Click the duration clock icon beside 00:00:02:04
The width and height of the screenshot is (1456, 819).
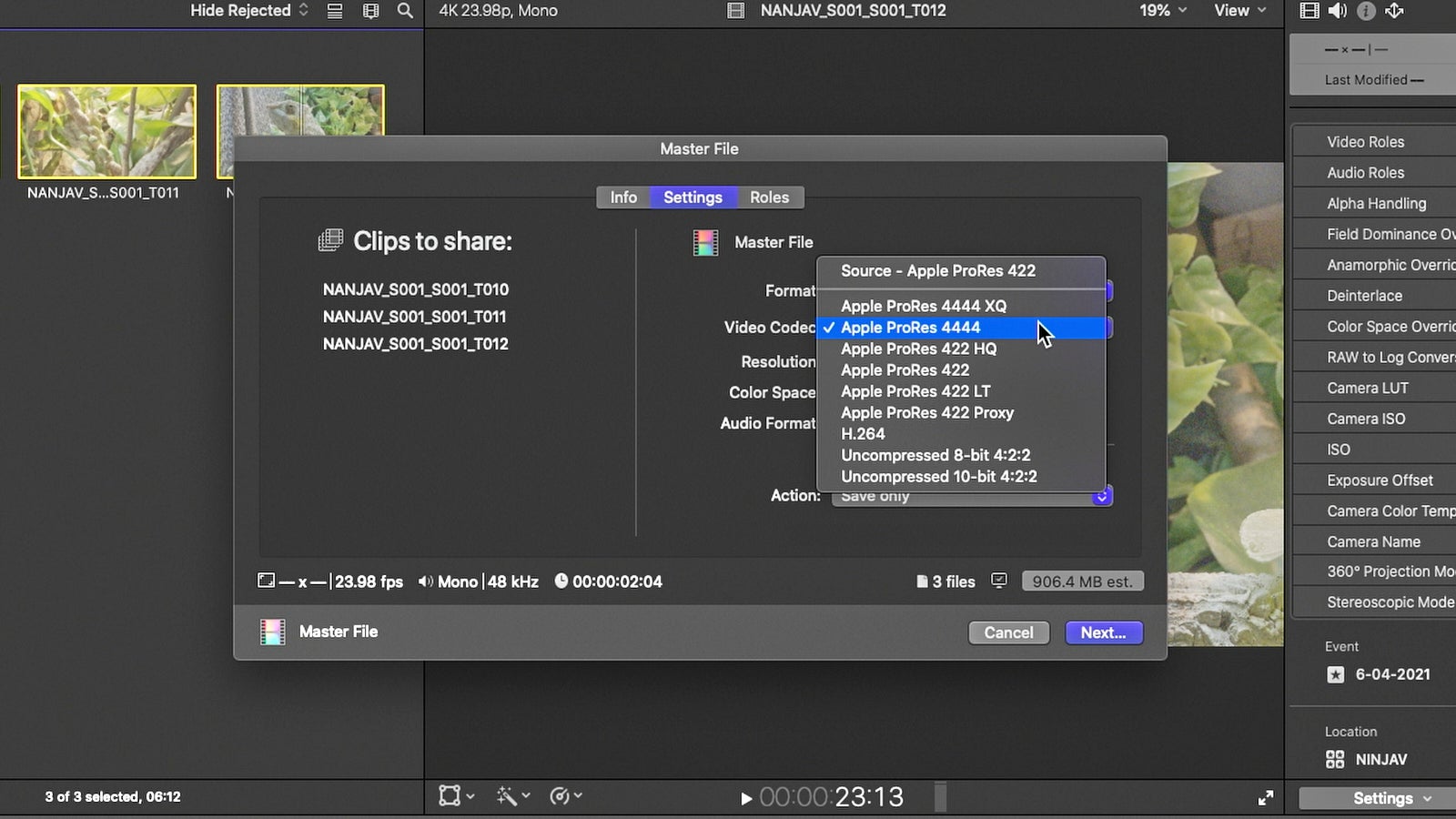[x=561, y=581]
